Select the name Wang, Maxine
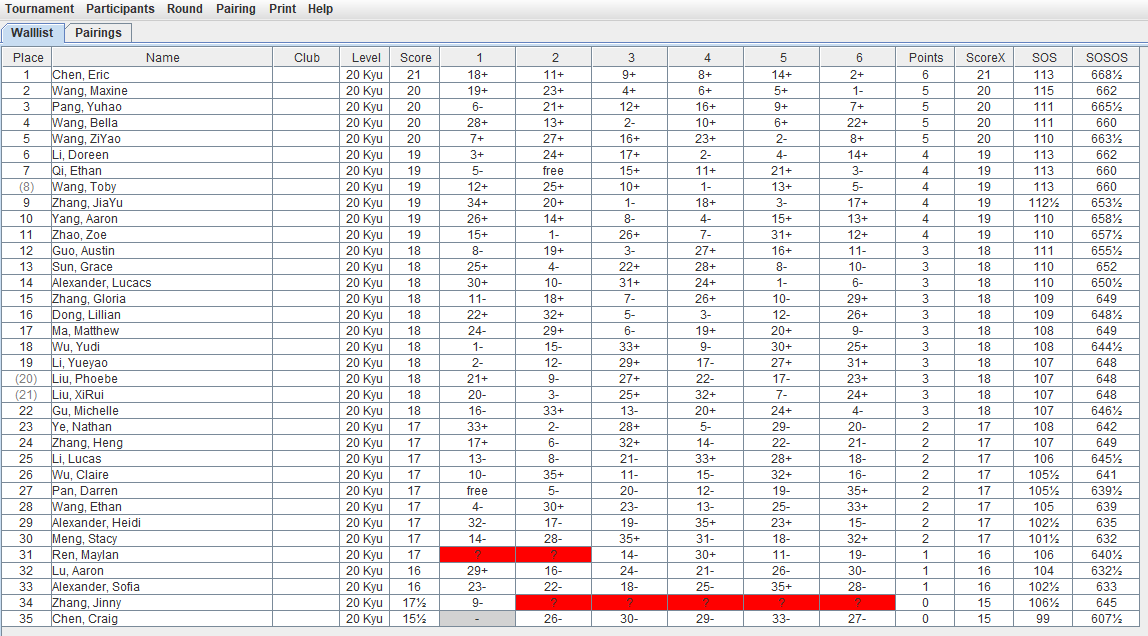The image size is (1148, 636). [x=89, y=91]
